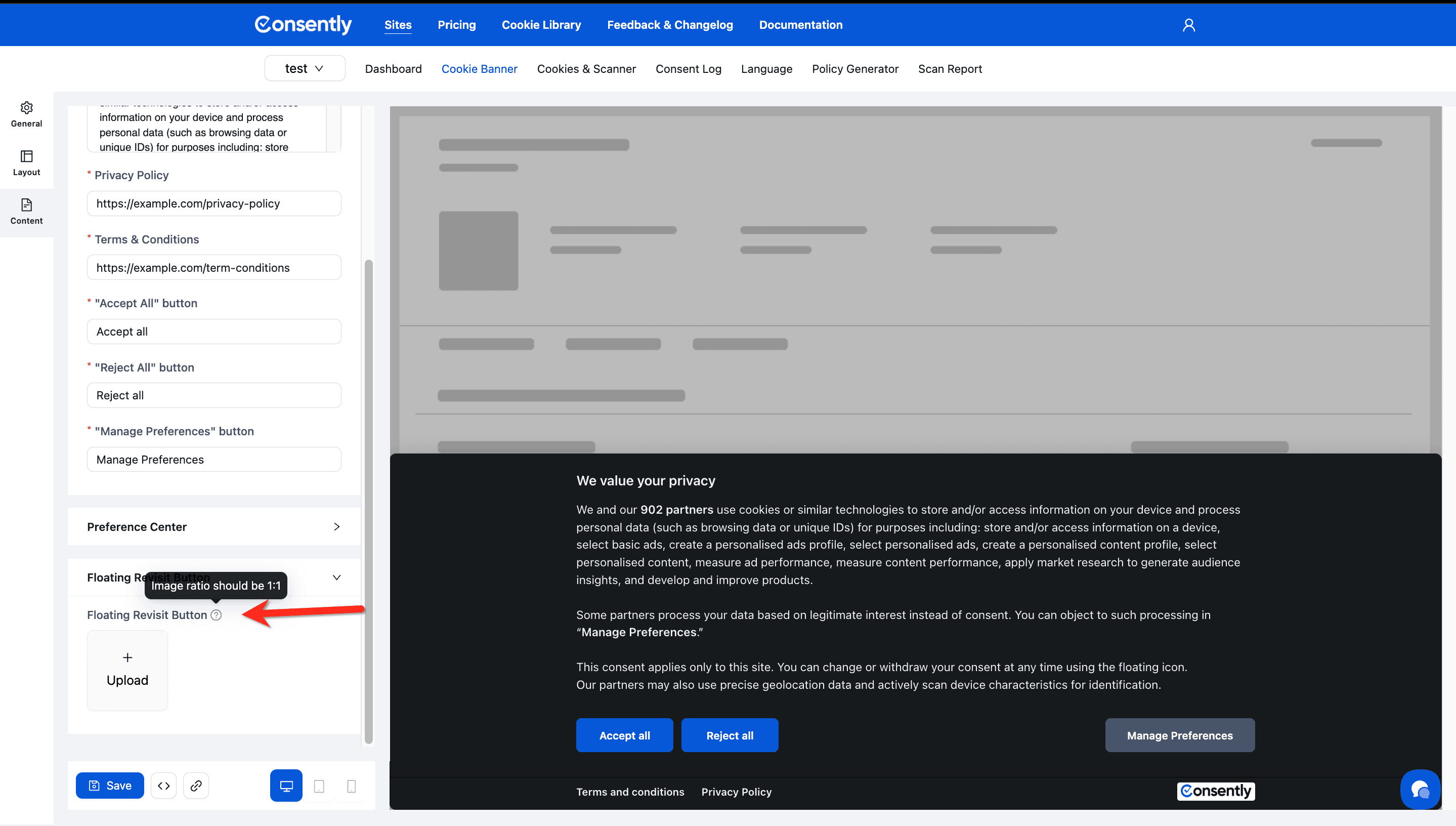Switch to the Layout panel icon
Image resolution: width=1456 pixels, height=826 pixels.
point(27,156)
